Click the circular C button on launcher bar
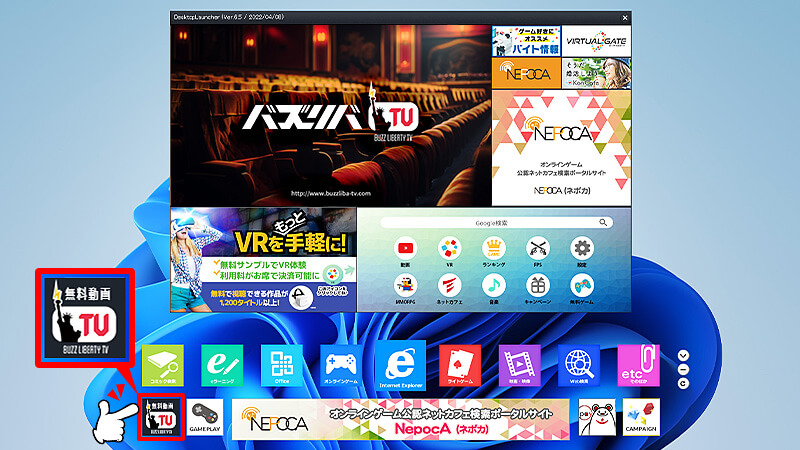The width and height of the screenshot is (800, 450). [683, 383]
